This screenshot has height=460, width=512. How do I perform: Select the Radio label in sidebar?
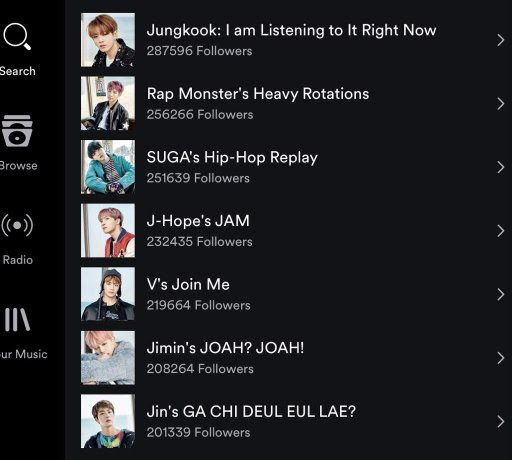[x=18, y=260]
